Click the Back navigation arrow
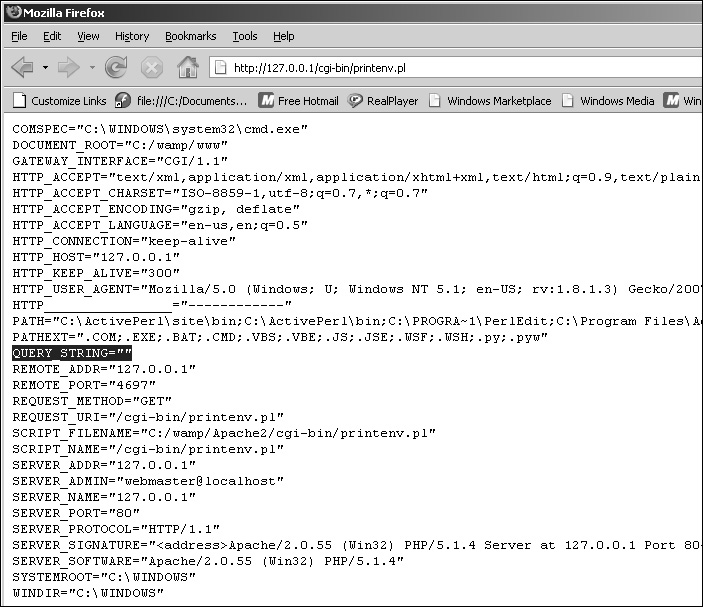This screenshot has width=703, height=607. [23, 67]
